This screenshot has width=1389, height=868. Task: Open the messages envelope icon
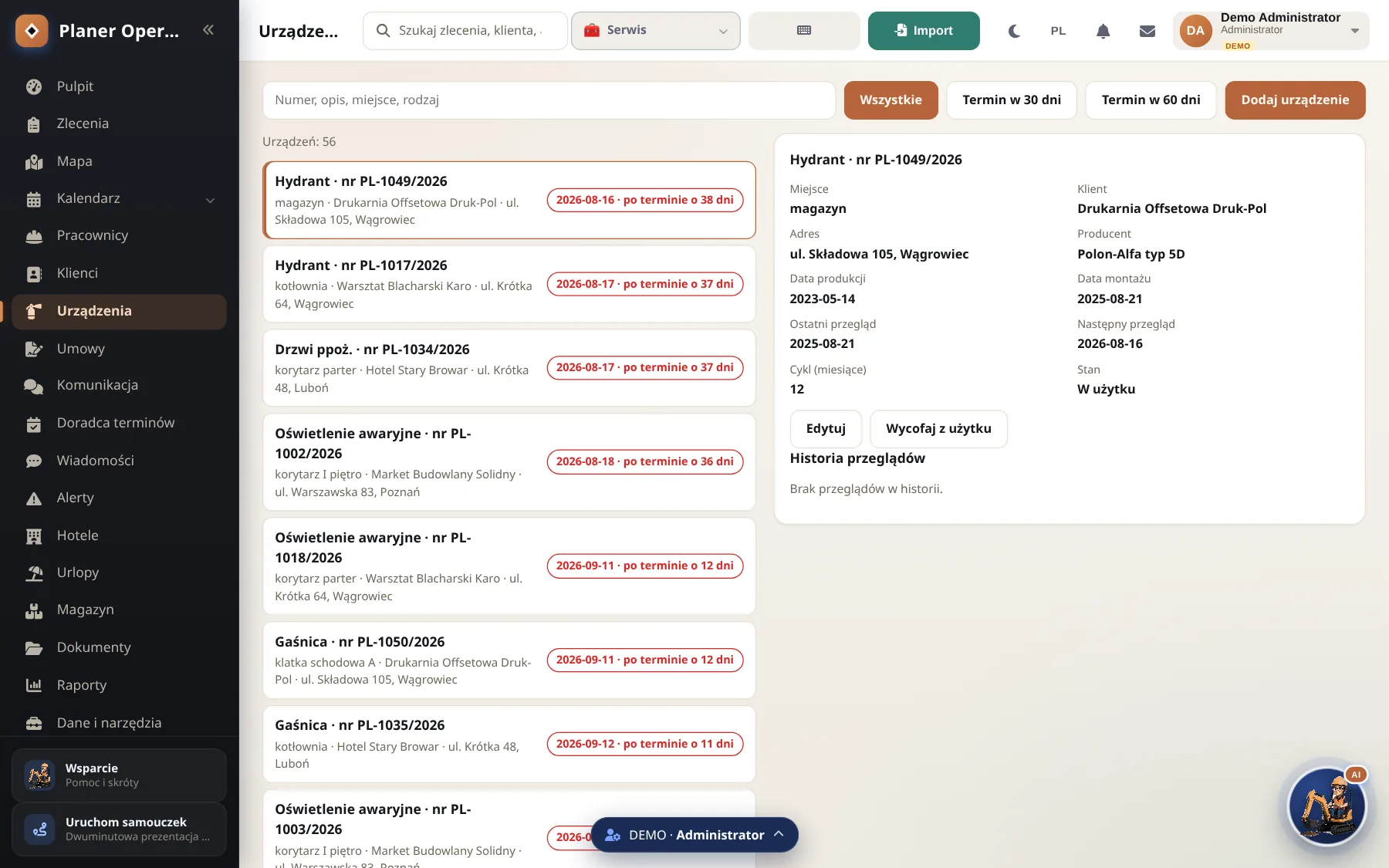(1147, 31)
